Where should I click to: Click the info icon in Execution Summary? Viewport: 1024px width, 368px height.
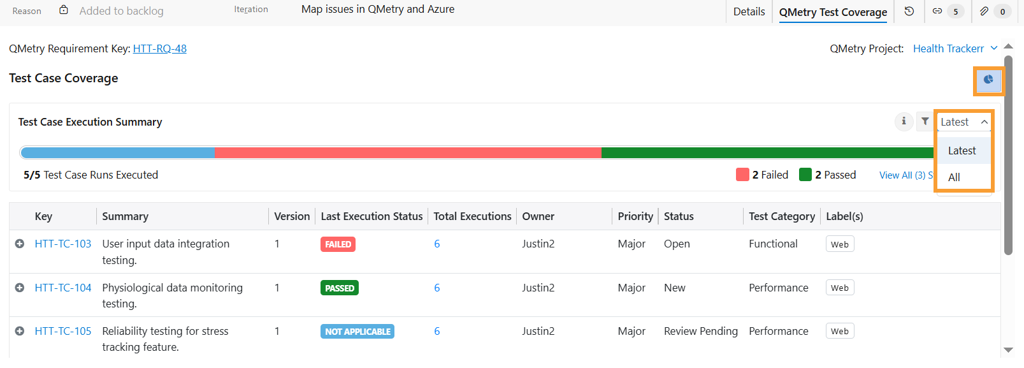tap(904, 121)
